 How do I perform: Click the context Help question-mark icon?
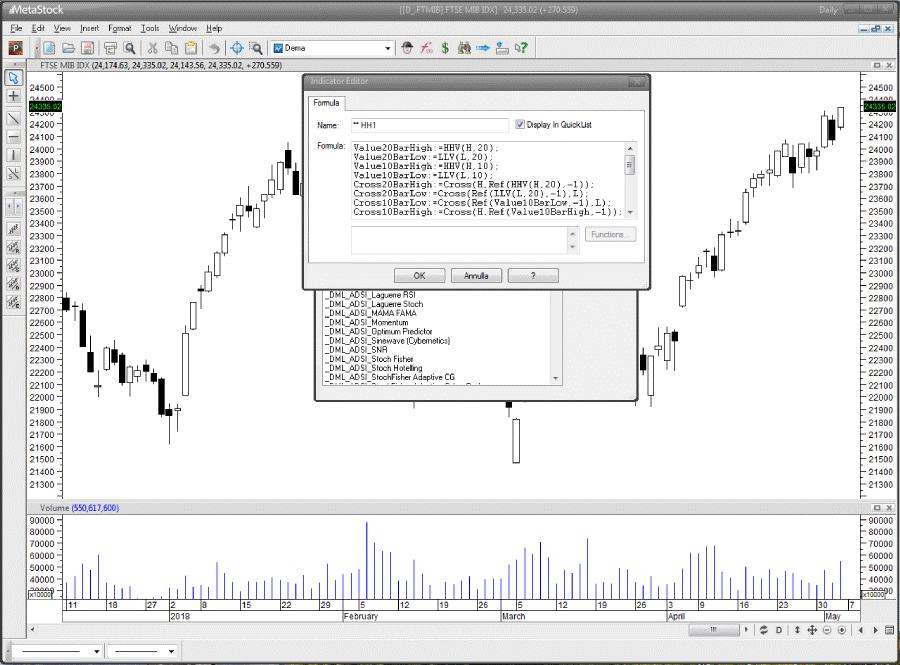point(521,48)
